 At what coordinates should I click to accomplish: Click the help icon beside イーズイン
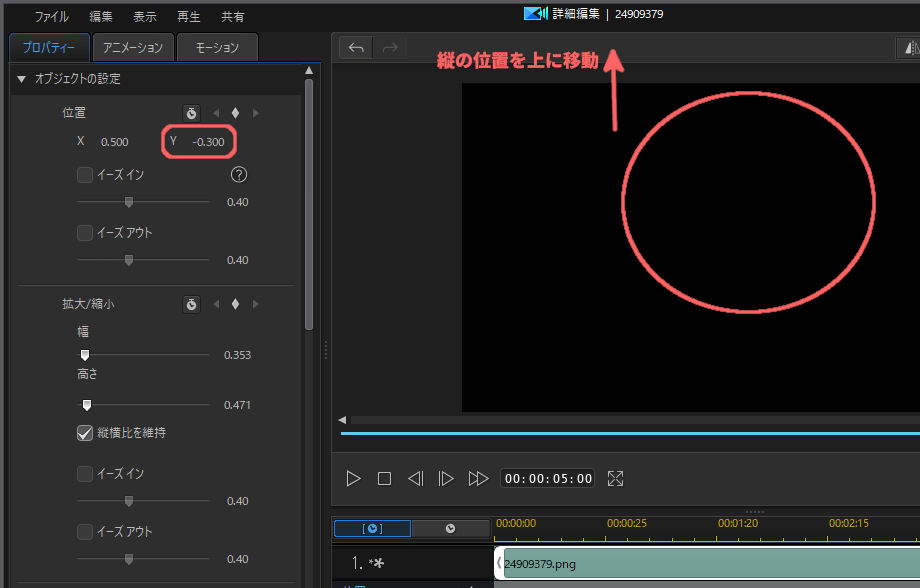click(x=238, y=175)
